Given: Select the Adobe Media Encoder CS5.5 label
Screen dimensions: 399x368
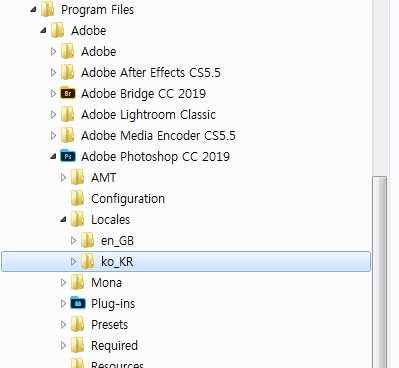Looking at the screenshot, I should (x=158, y=135).
